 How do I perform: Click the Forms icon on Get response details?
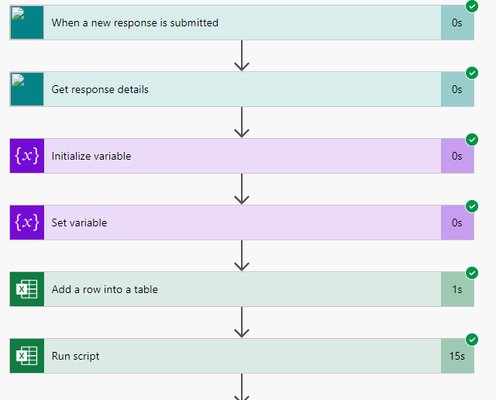[27, 89]
